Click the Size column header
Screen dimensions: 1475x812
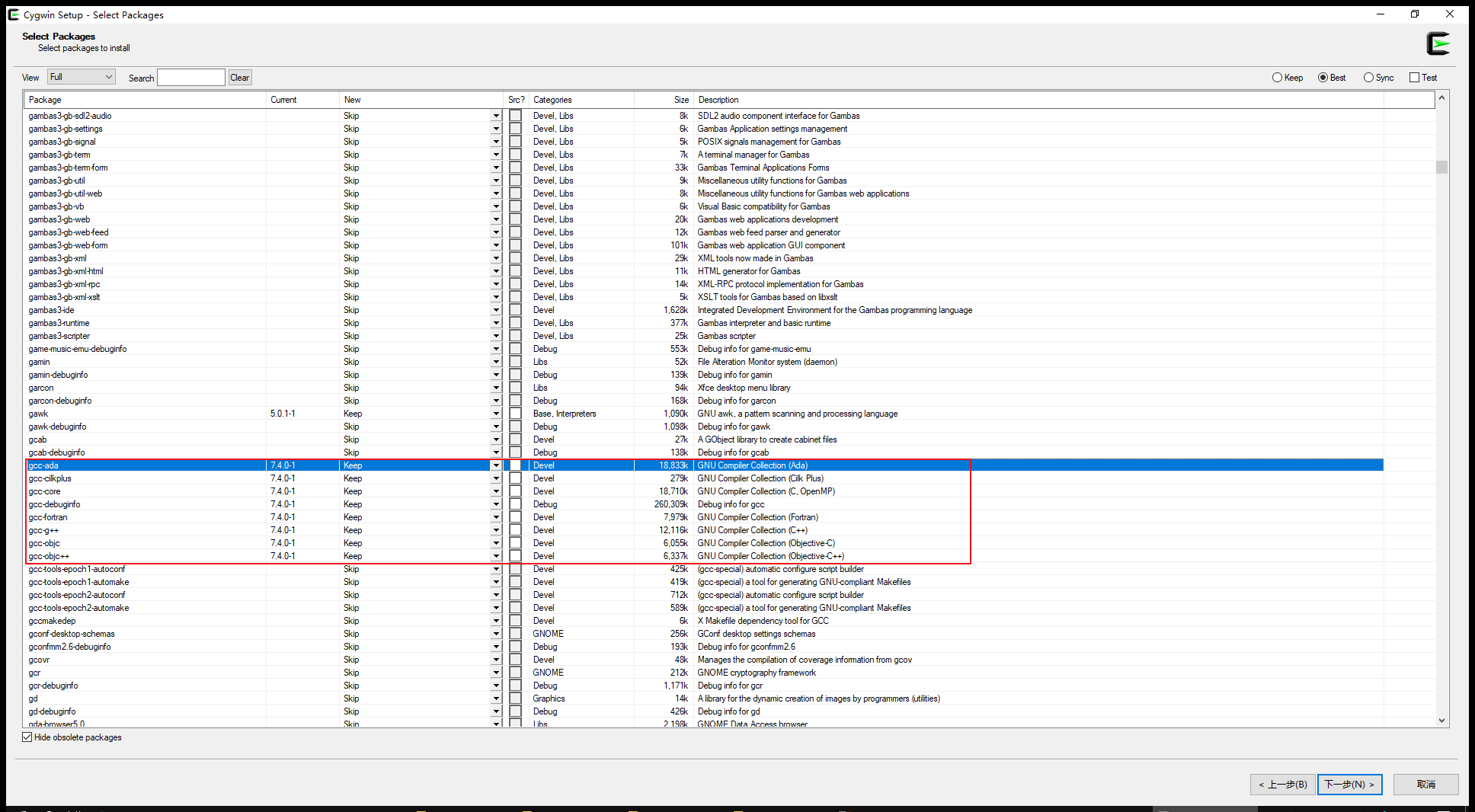(x=664, y=100)
